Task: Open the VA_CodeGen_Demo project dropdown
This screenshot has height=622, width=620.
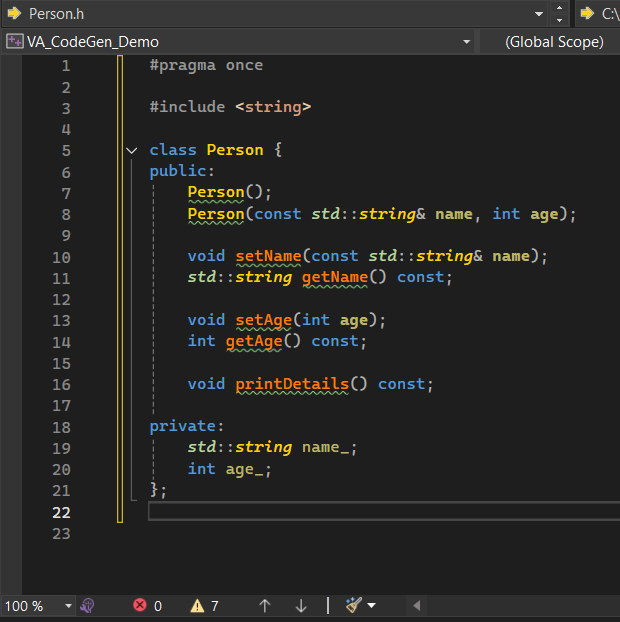Action: [x=466, y=42]
